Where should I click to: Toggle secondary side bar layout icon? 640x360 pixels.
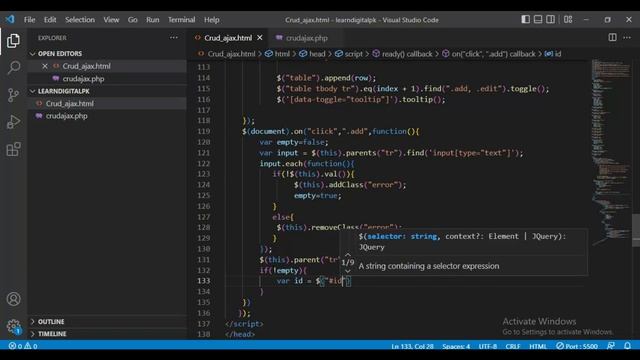(x=550, y=19)
